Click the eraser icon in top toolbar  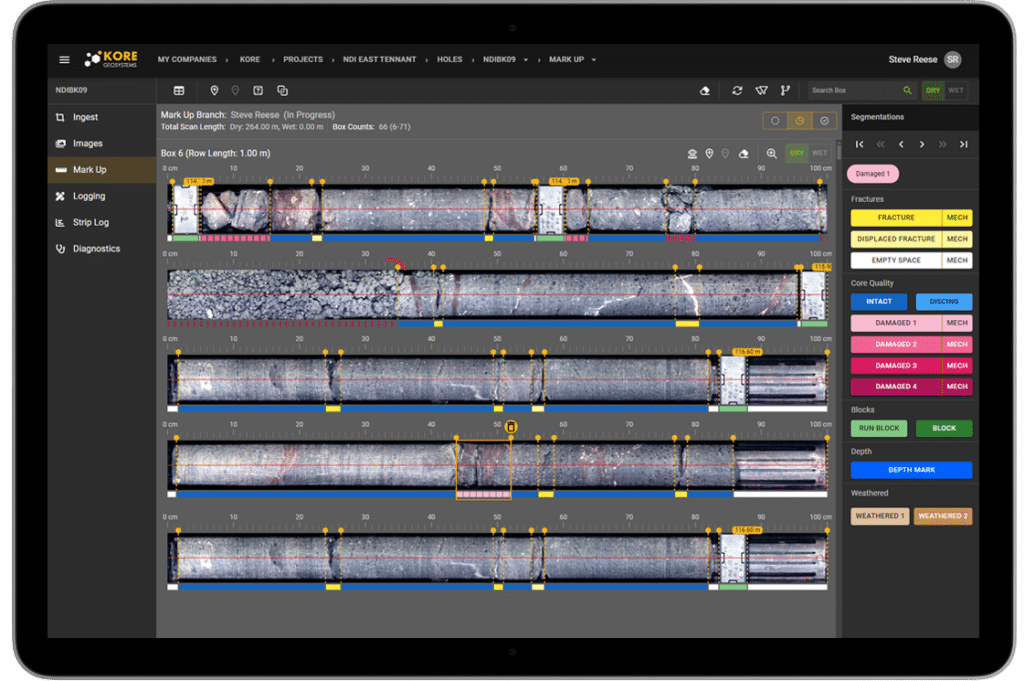pyautogui.click(x=705, y=90)
